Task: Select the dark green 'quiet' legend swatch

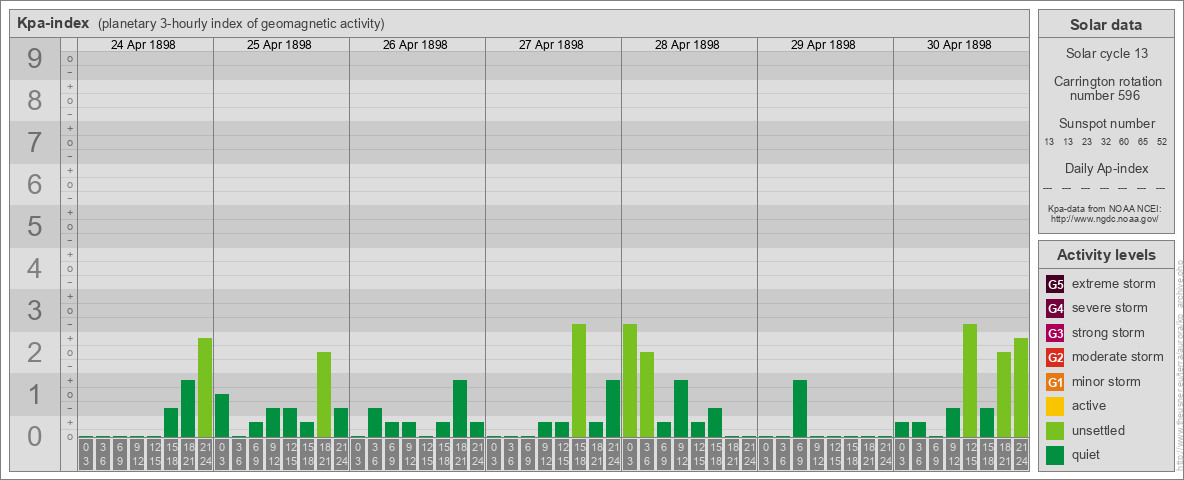Action: 1055,454
